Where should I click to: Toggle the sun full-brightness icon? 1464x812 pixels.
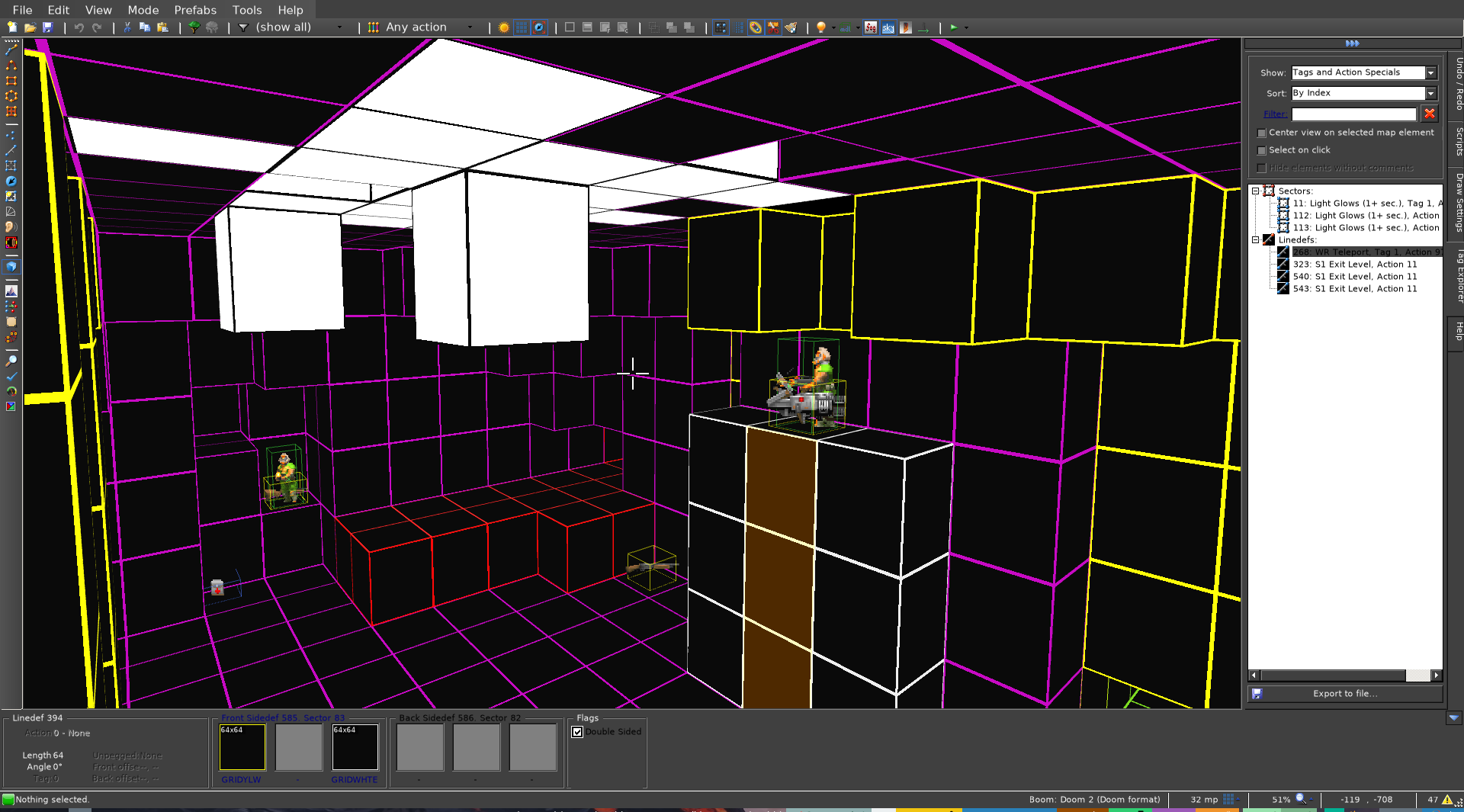point(503,27)
